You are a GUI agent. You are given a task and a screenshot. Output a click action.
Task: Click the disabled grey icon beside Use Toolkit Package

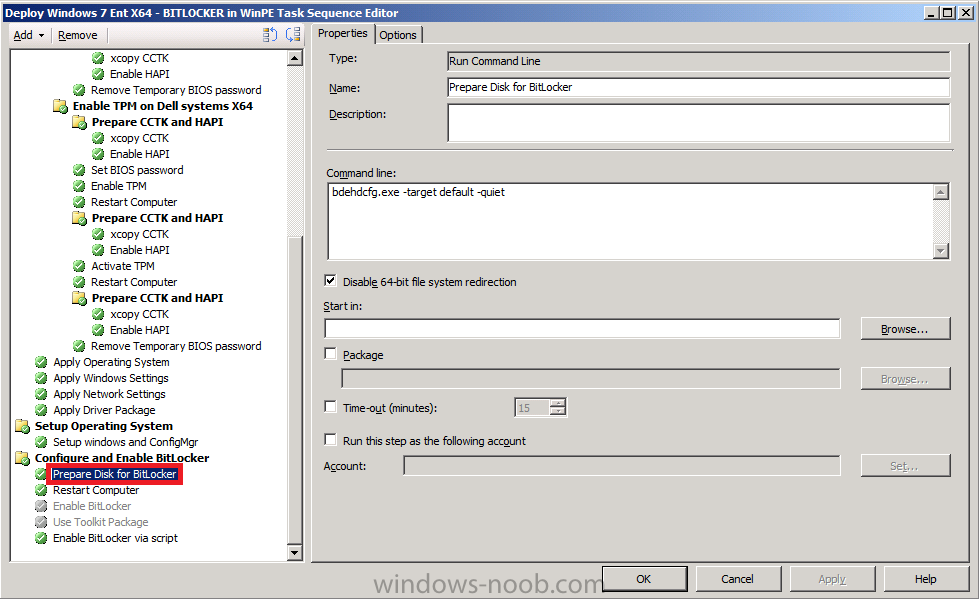click(41, 522)
